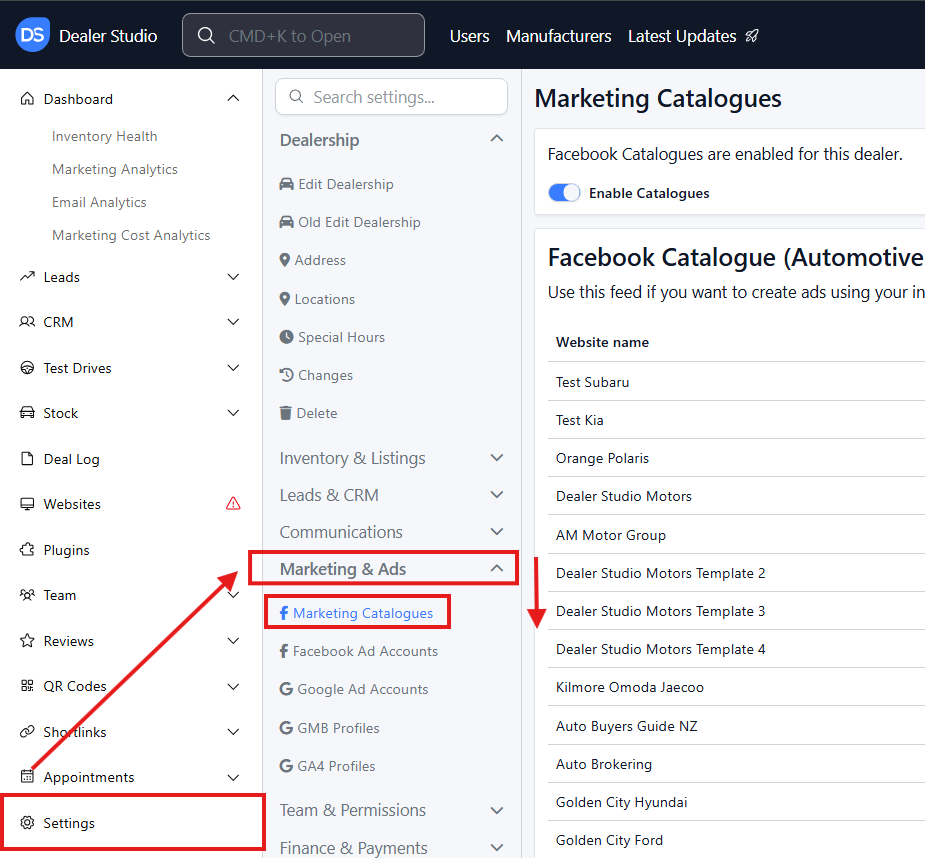
Task: Select the Golden City Hyundai row
Action: coord(736,802)
